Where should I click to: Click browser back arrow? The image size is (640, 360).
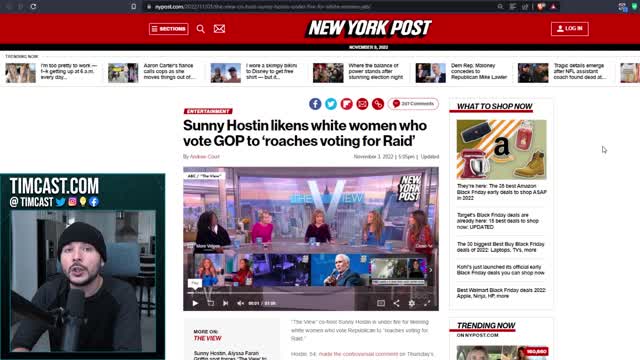coord(8,7)
